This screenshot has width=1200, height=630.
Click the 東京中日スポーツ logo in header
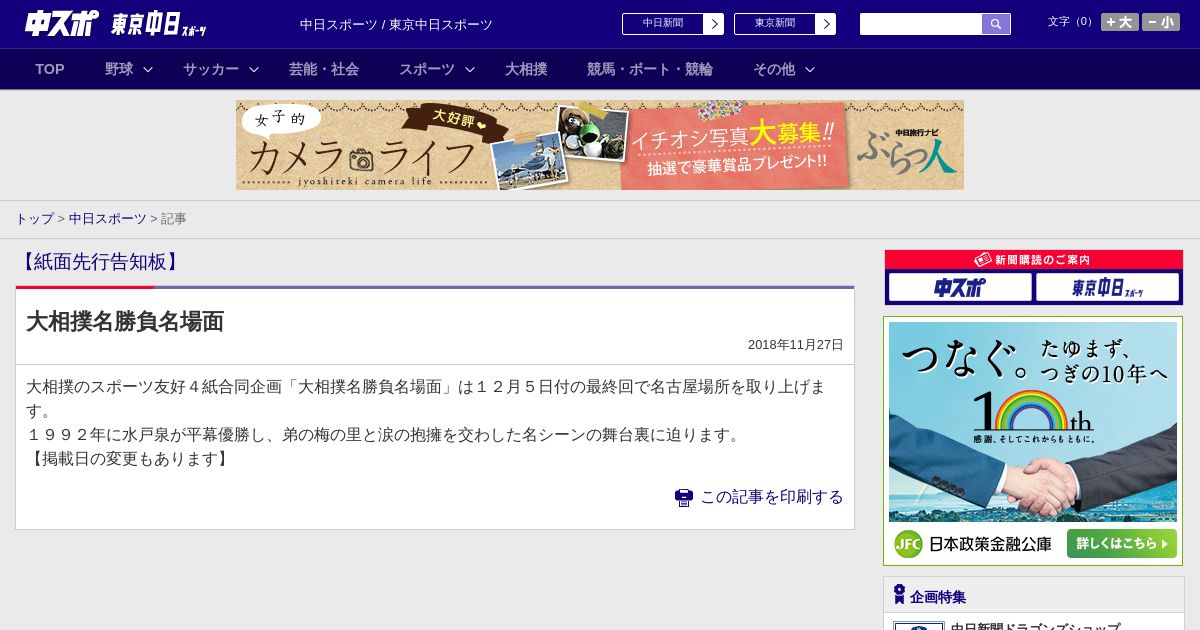[158, 24]
